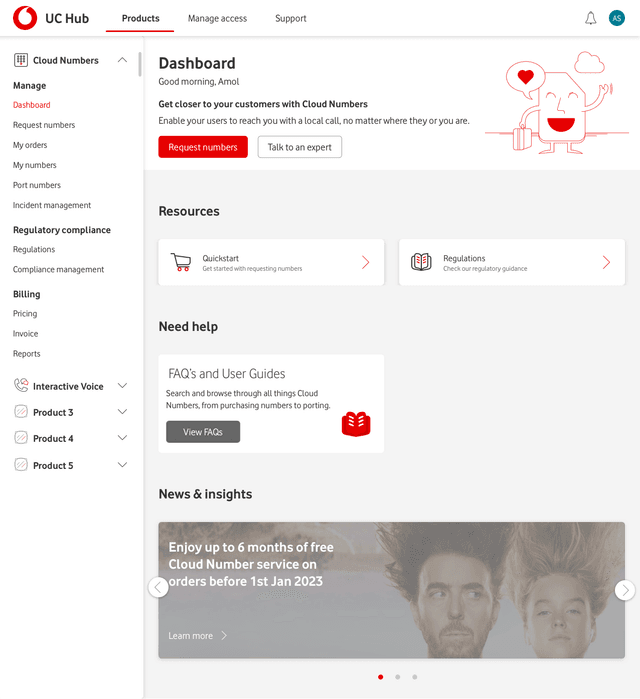Click the Cloud Numbers section label
This screenshot has height=699, width=640.
point(66,60)
